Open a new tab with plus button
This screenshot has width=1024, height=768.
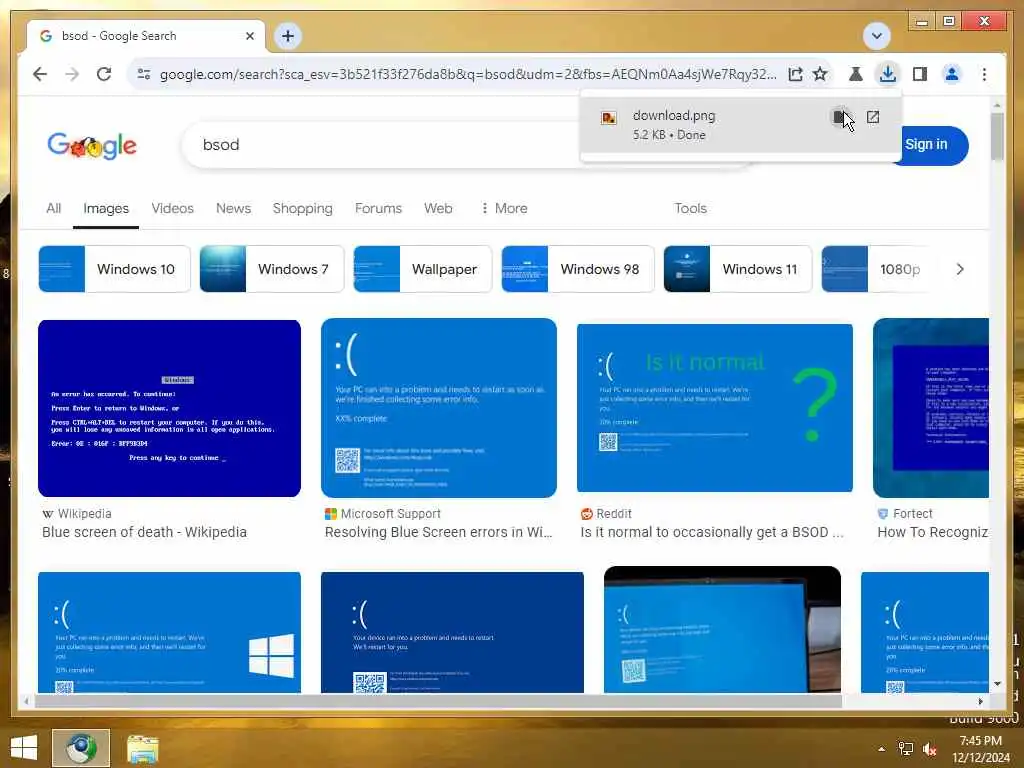click(288, 36)
